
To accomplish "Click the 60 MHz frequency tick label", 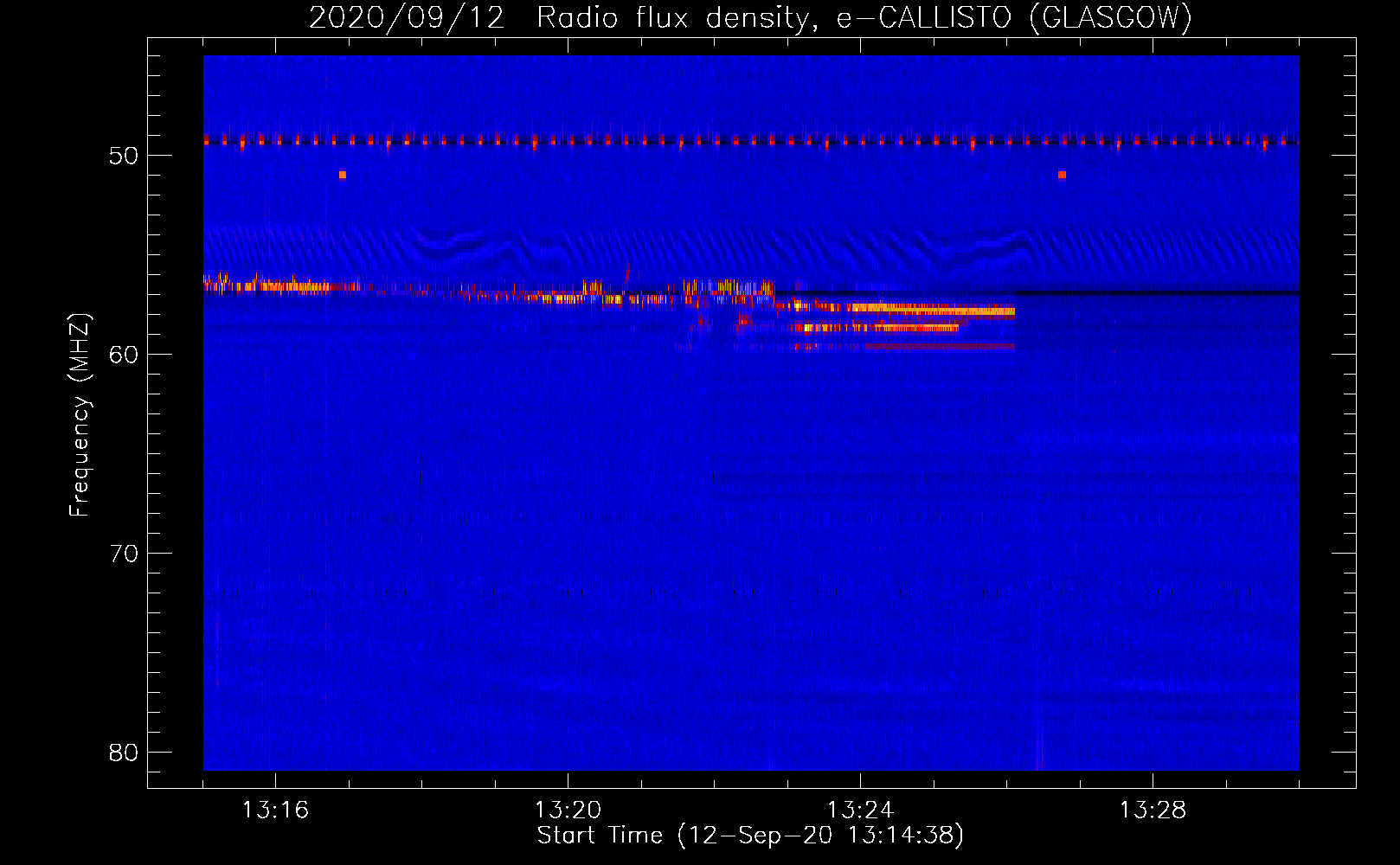I will pos(124,355).
